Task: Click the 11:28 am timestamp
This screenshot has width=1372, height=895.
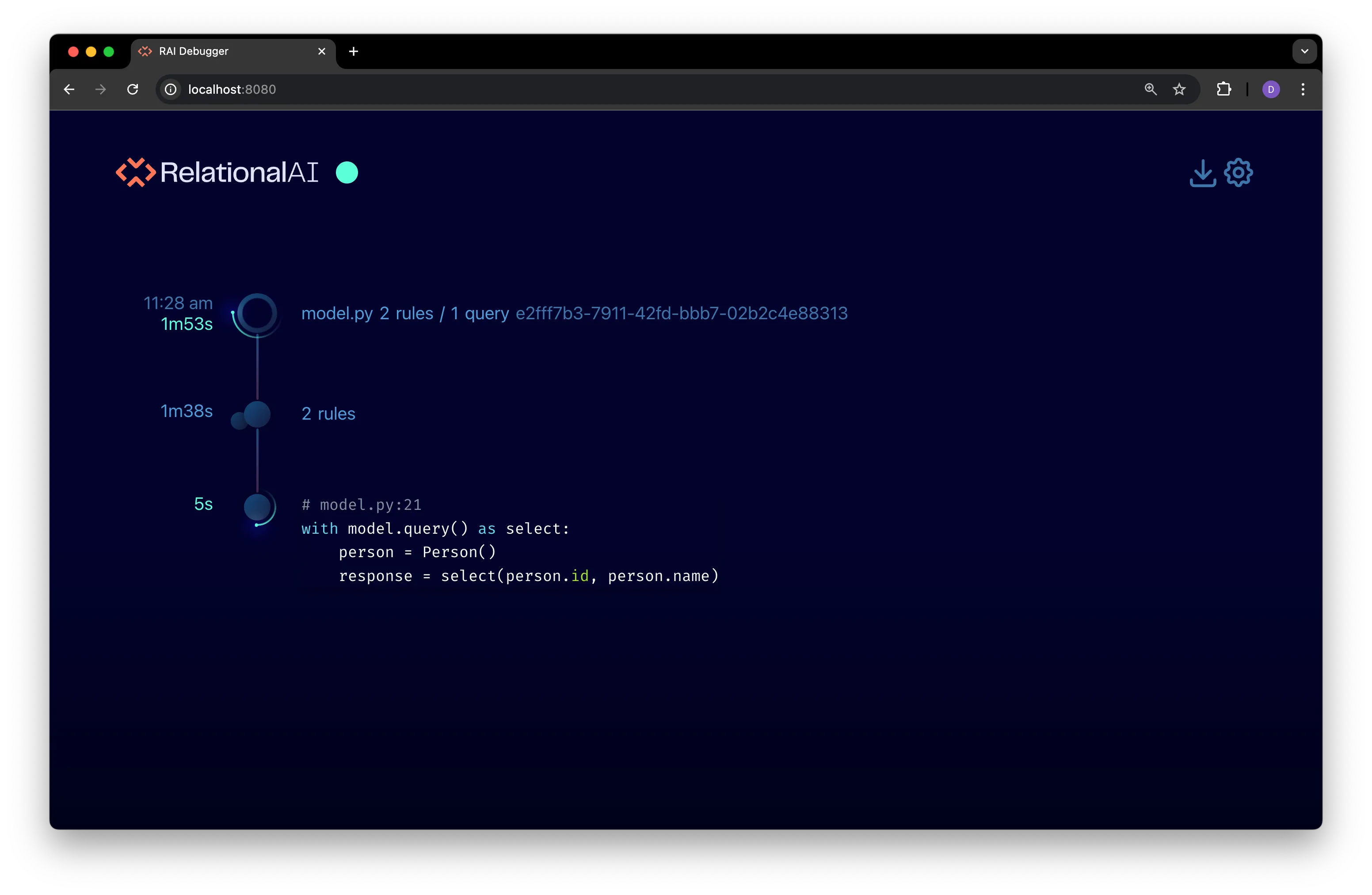Action: (178, 303)
